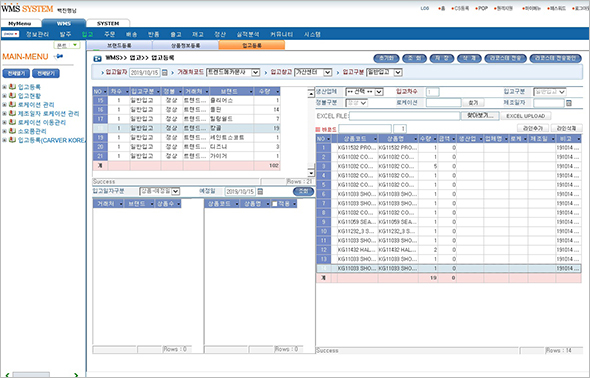Click right arrow of sidebar horizontal scrollbar
Image resolution: width=590 pixels, height=378 pixels.
click(76, 375)
